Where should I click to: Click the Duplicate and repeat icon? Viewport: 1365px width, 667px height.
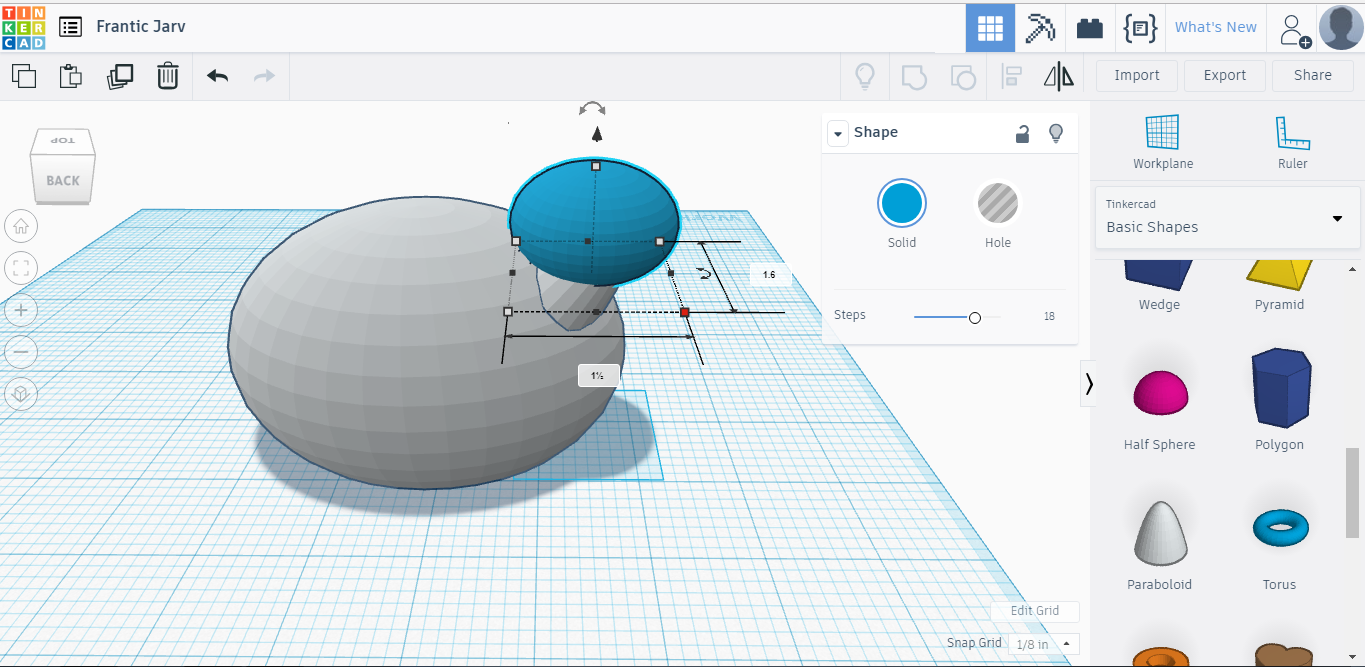120,76
